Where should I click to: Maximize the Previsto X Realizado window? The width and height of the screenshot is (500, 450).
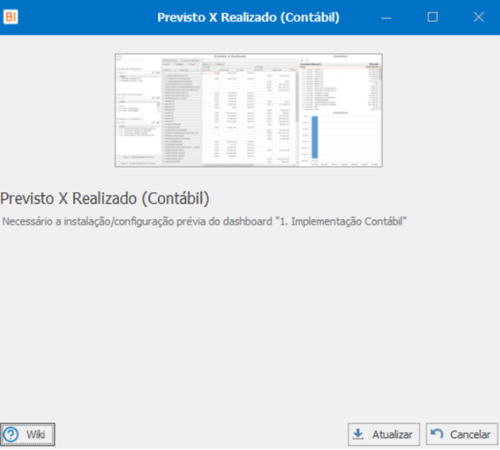(x=433, y=17)
